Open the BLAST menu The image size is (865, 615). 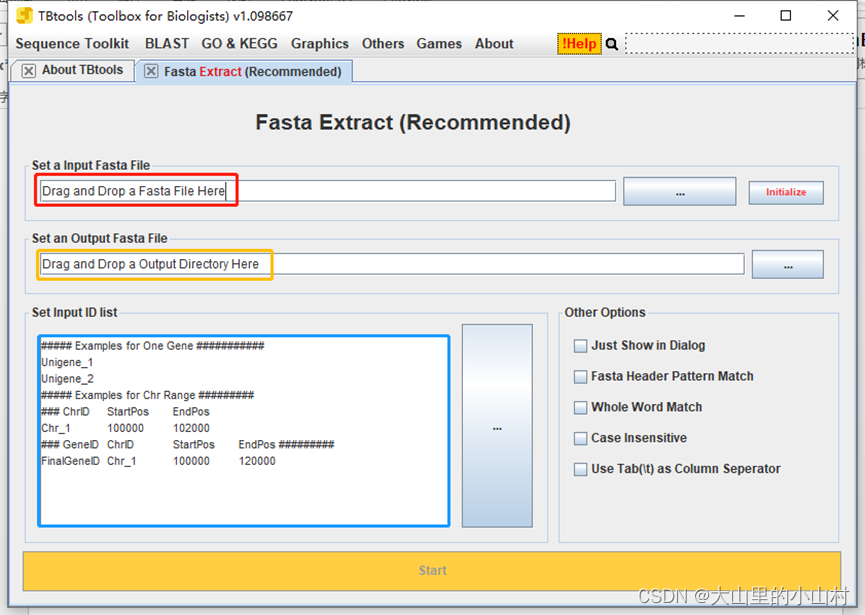click(167, 44)
